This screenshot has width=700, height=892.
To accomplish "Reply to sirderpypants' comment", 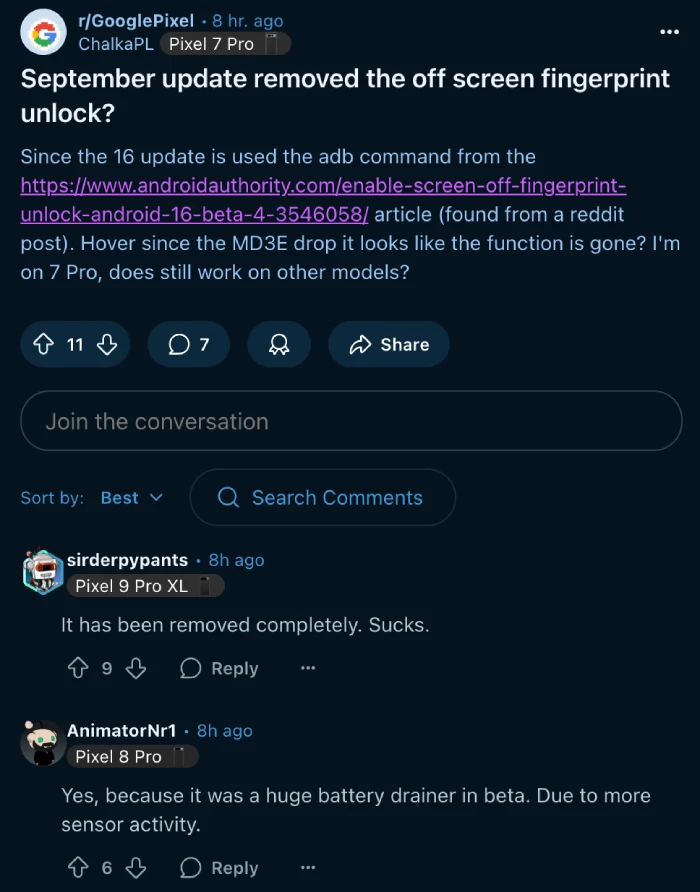I will [x=219, y=669].
